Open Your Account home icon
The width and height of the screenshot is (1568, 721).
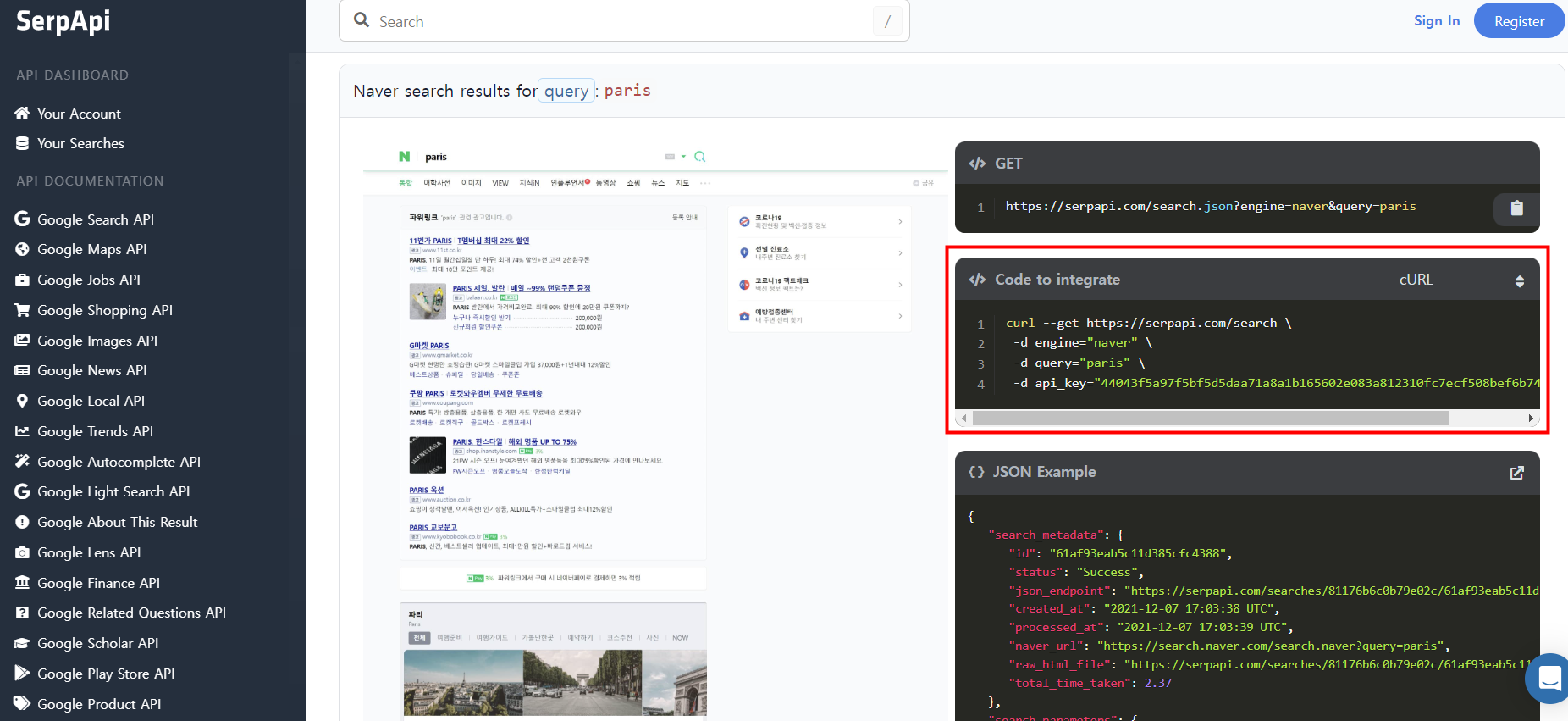22,113
